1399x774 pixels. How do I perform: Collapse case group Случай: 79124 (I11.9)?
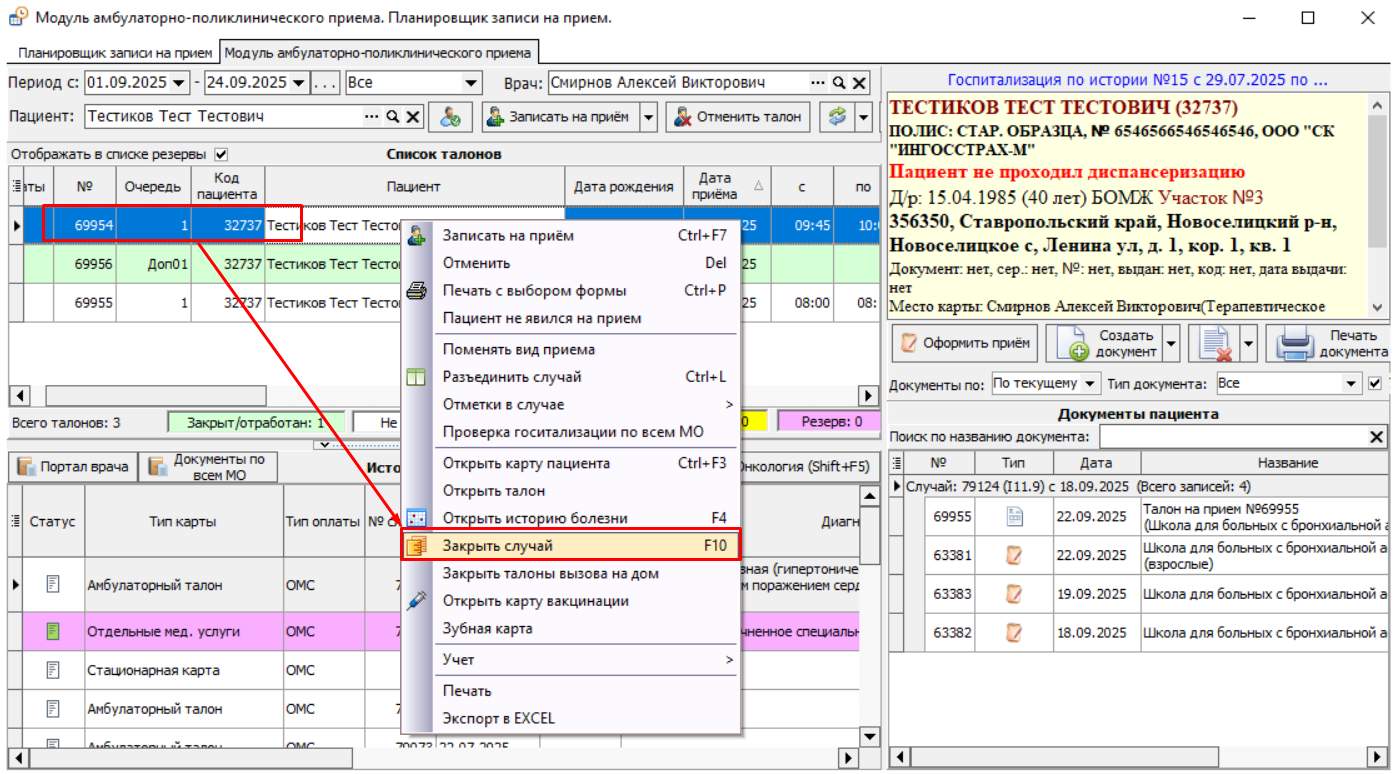point(897,486)
